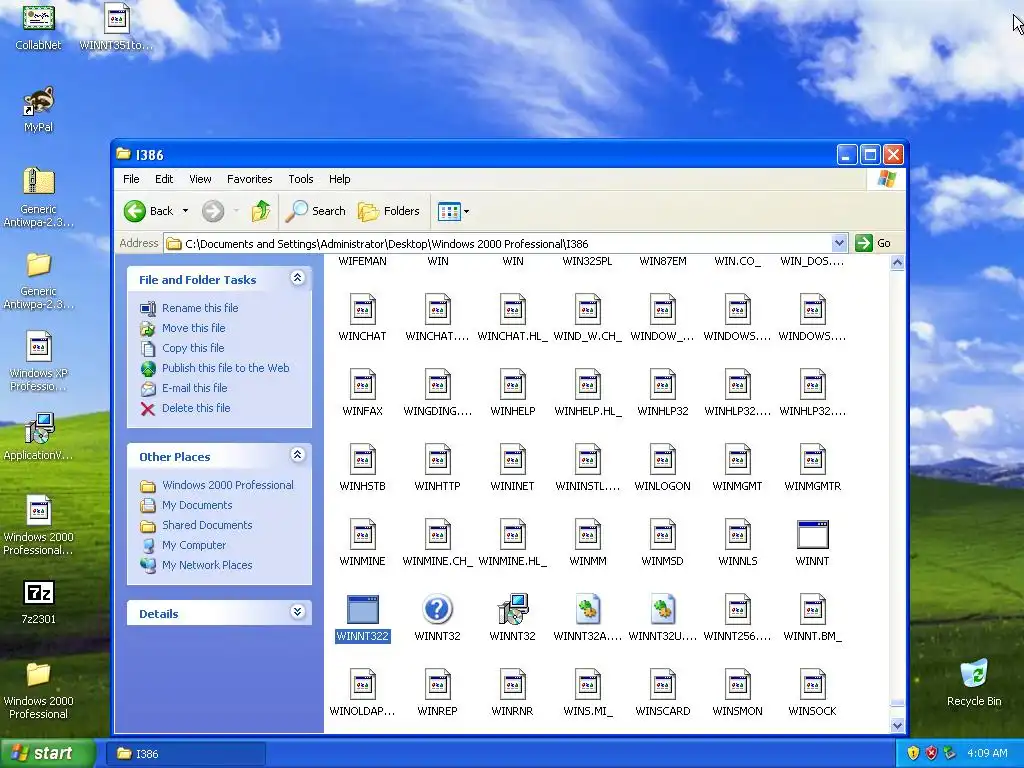1024x768 pixels.
Task: Select the WINFAX file icon
Action: point(362,385)
